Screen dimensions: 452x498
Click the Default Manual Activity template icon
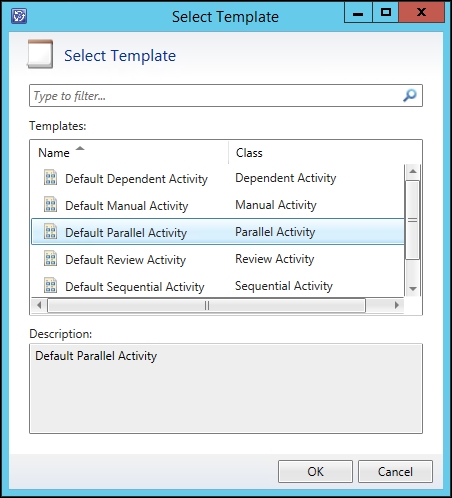pyautogui.click(x=50, y=204)
